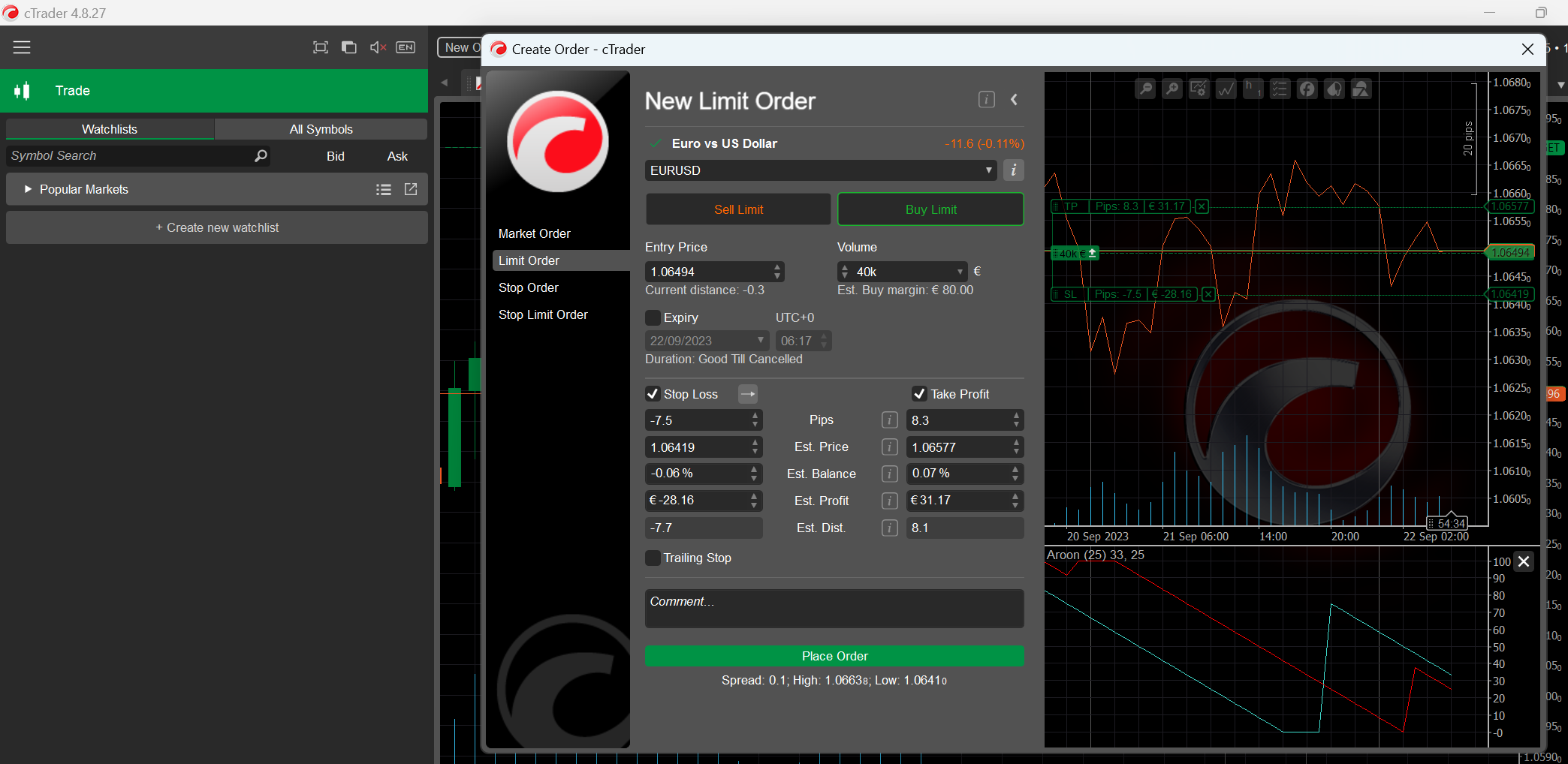The image size is (1568, 764).
Task: Show info for Est. Balance row
Action: (x=890, y=474)
